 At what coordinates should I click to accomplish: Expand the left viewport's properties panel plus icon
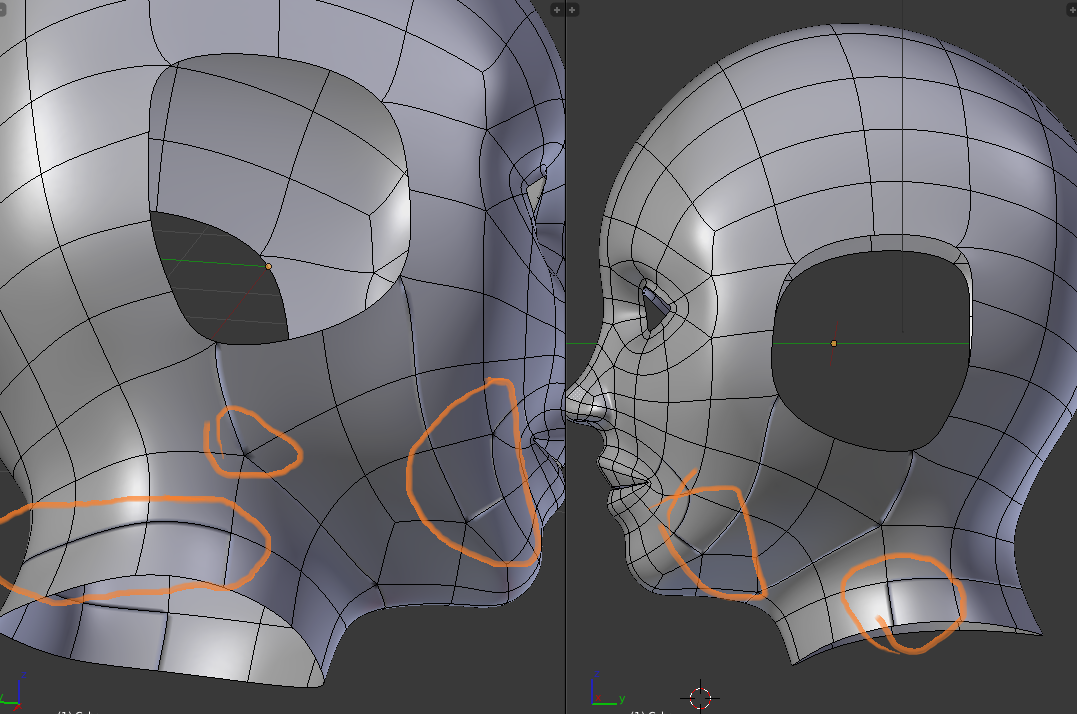(x=557, y=9)
